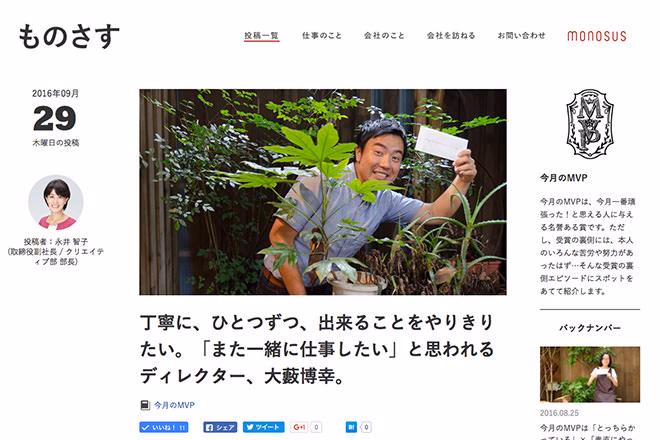
Task: Click the 今月のMVP category link
Action: 174,405
